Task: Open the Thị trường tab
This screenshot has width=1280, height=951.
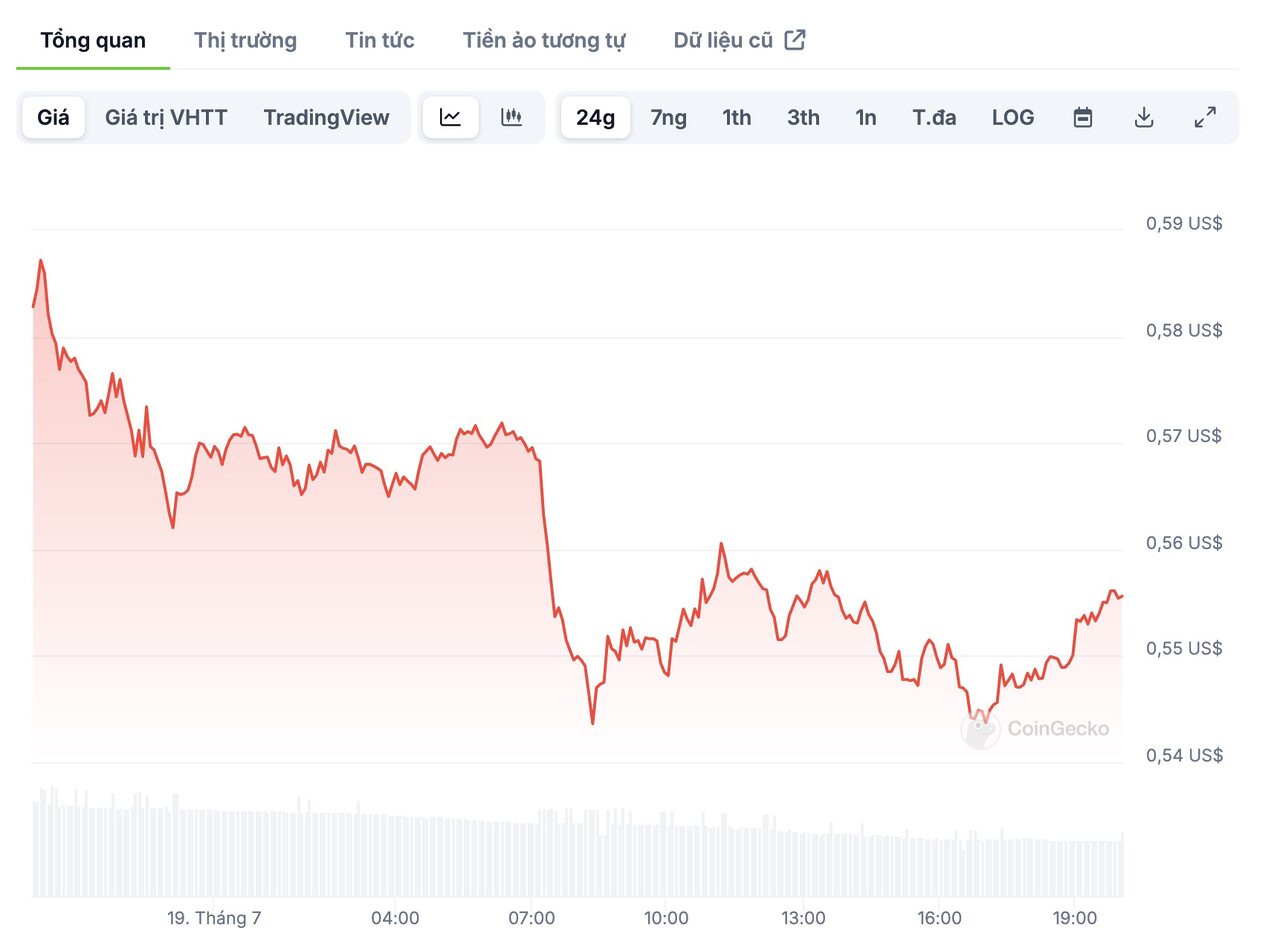Action: [x=245, y=41]
